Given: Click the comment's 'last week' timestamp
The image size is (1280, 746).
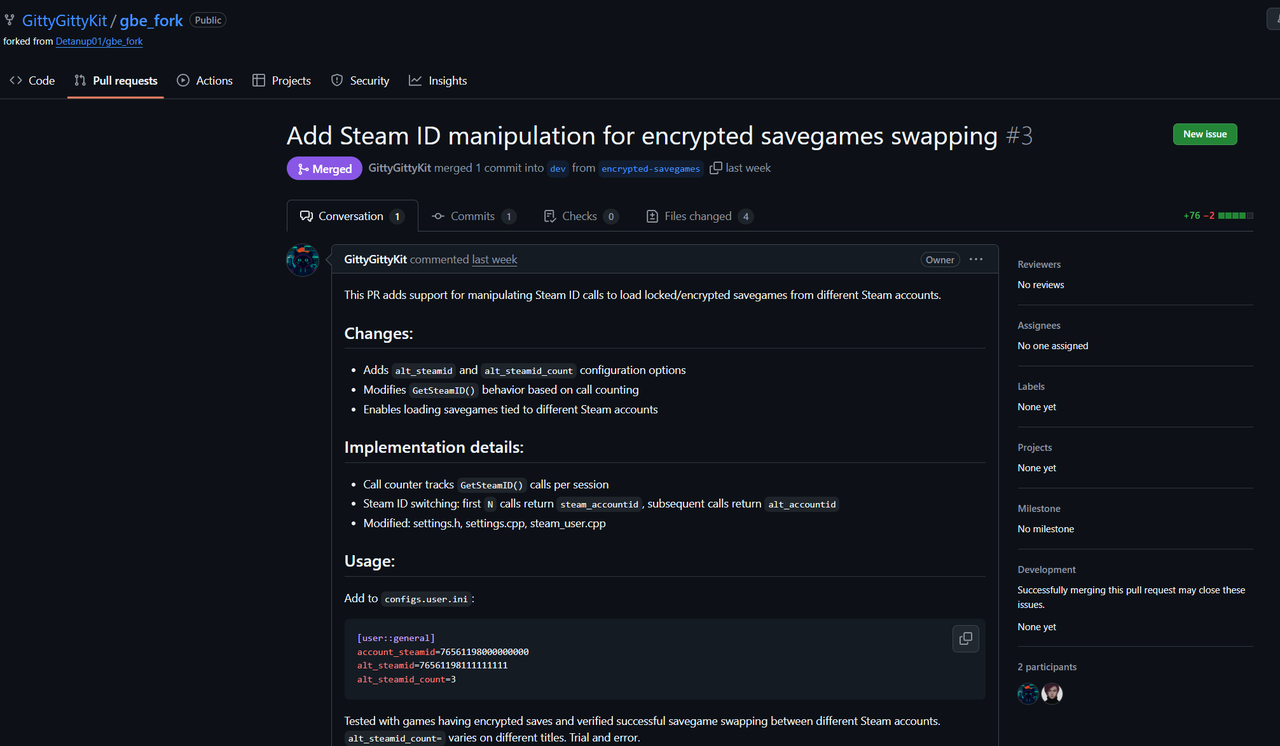Looking at the screenshot, I should (x=495, y=259).
